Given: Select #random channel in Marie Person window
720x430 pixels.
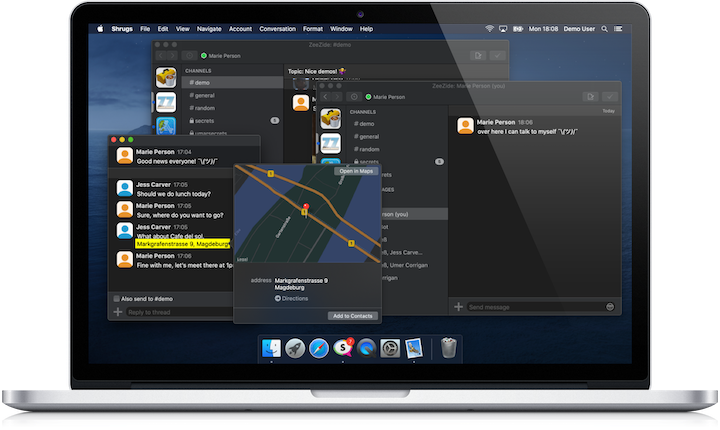Looking at the screenshot, I should pyautogui.click(x=397, y=149).
